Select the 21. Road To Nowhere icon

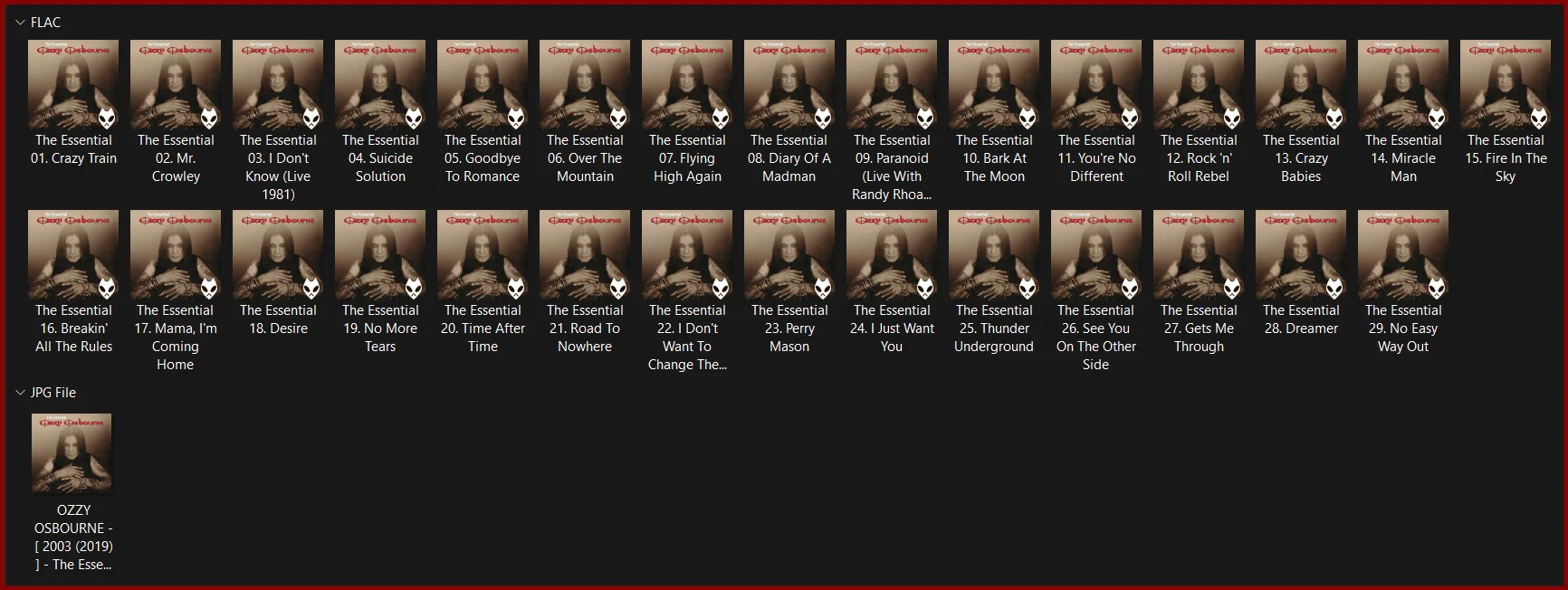[x=585, y=255]
